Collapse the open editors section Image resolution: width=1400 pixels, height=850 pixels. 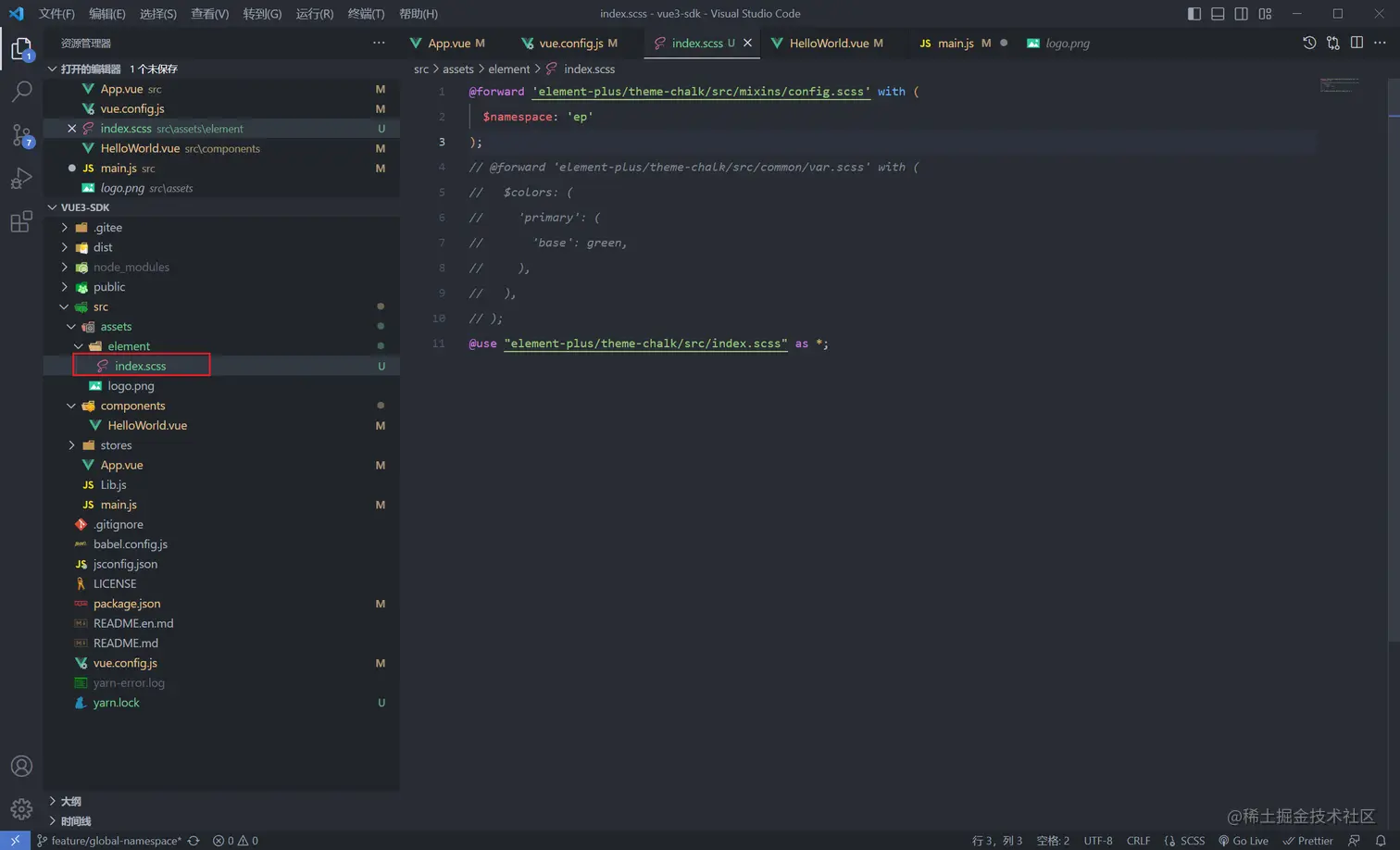coord(53,69)
